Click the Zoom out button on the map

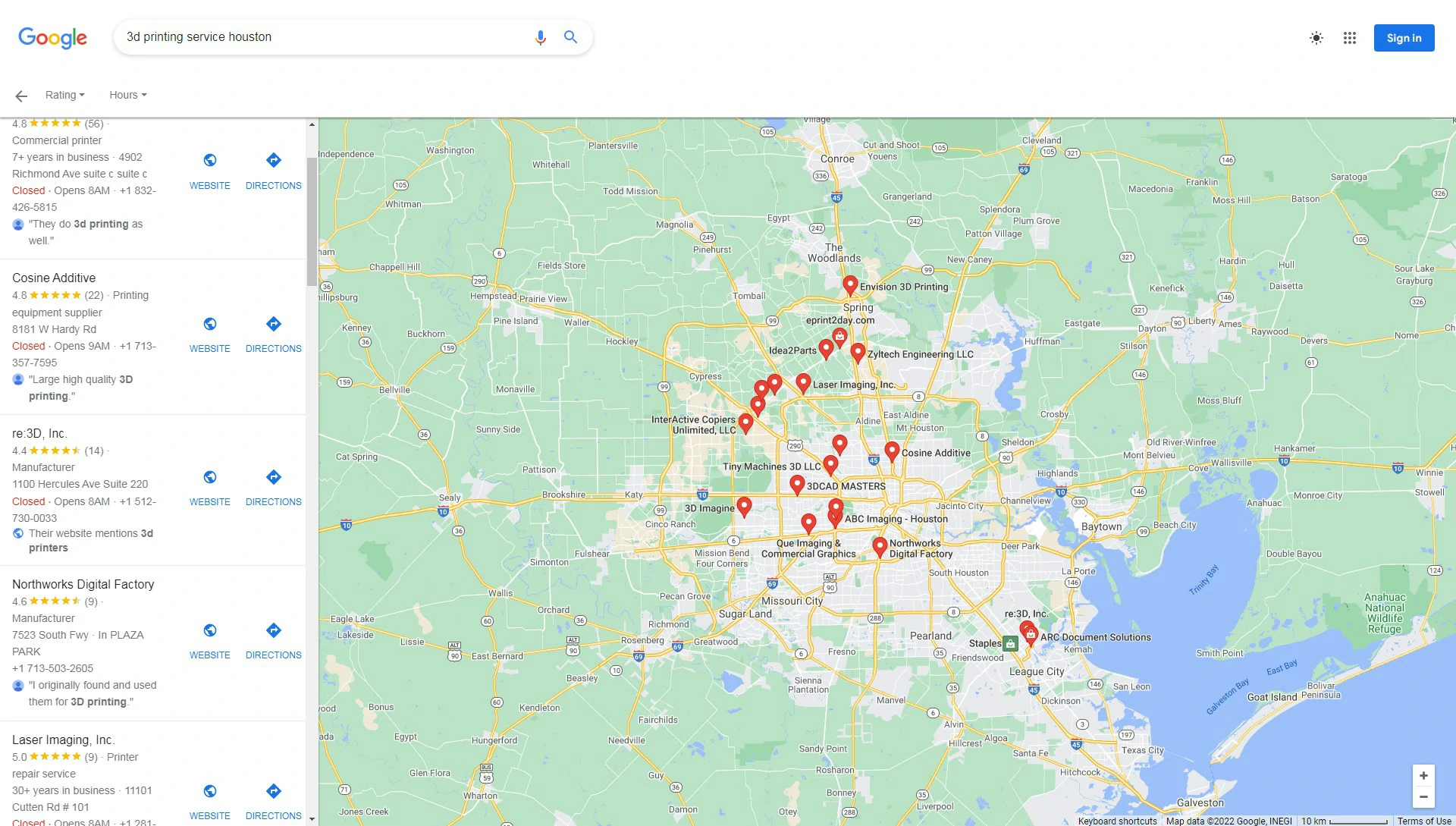1424,796
